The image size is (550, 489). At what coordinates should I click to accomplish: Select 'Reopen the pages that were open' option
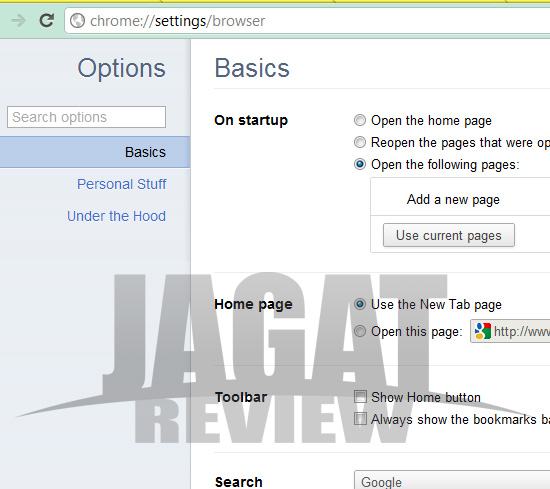[x=360, y=142]
